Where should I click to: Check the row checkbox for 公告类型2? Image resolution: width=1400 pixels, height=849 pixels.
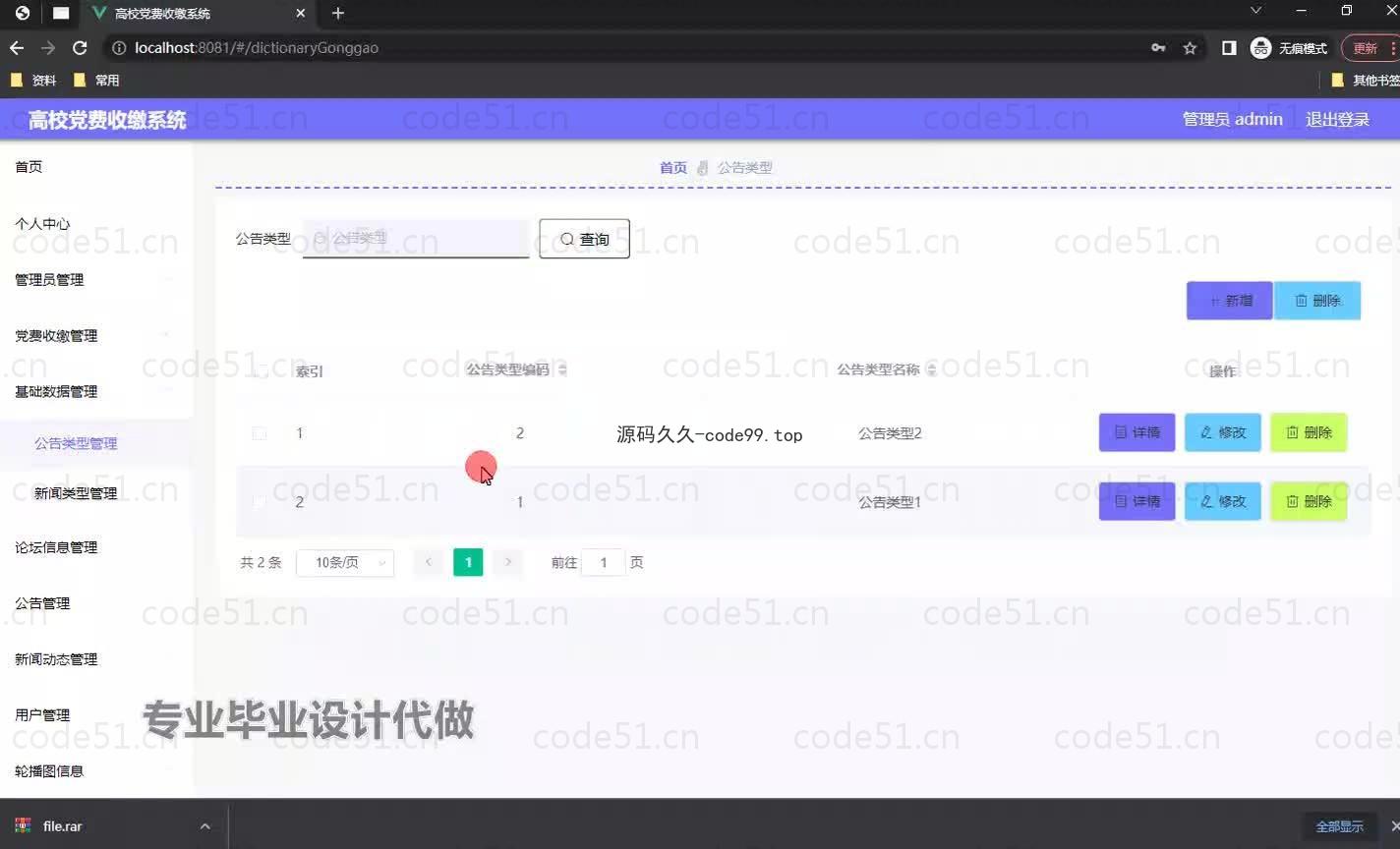tap(260, 433)
